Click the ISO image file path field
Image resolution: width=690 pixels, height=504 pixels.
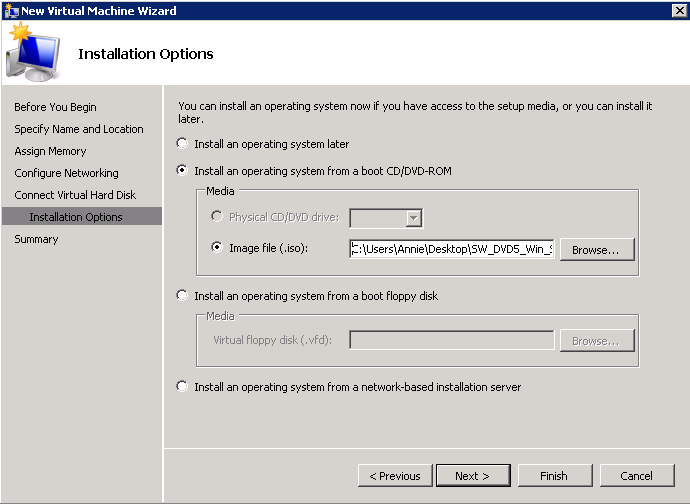pos(451,249)
